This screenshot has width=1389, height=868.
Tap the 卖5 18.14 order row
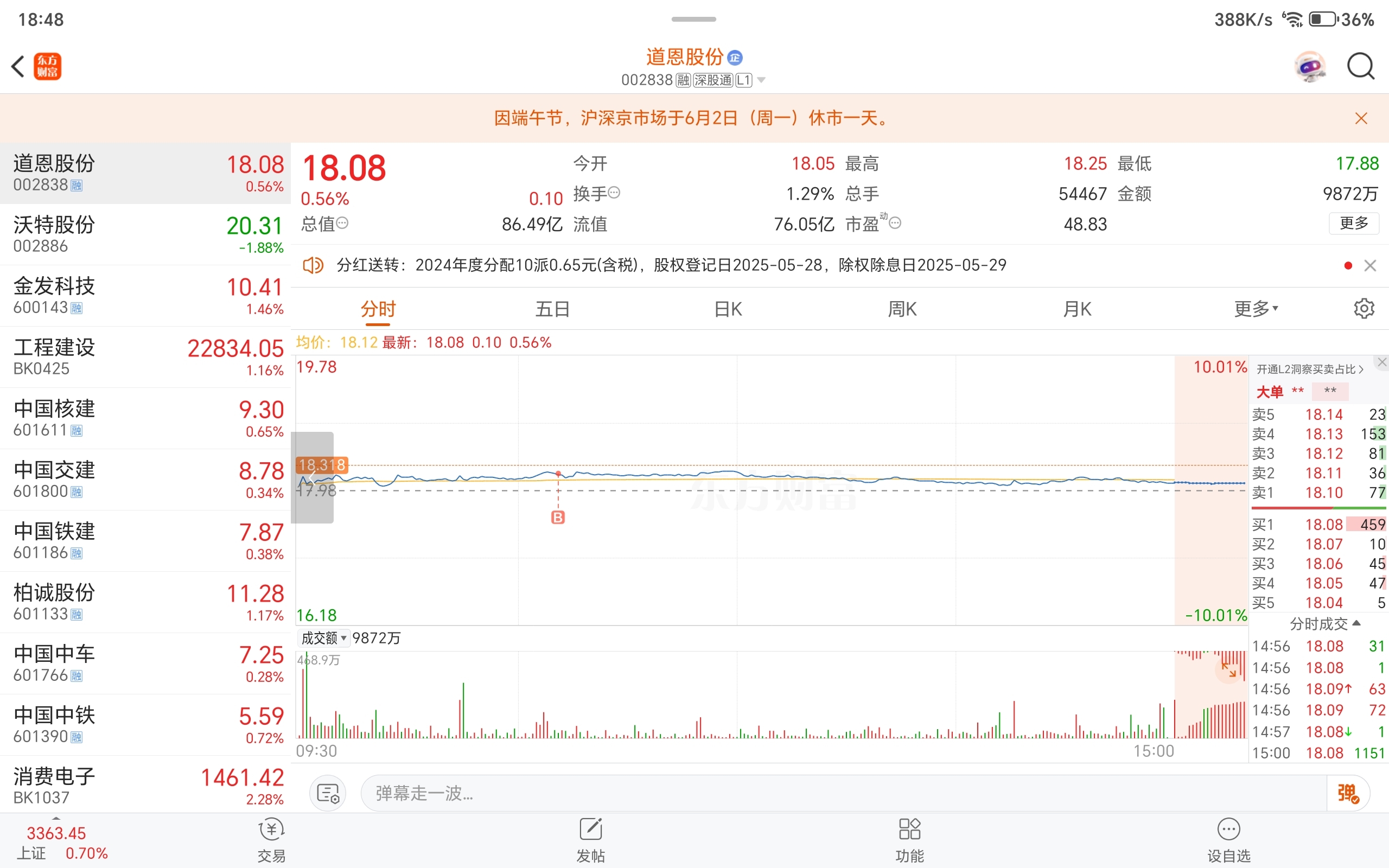click(1318, 414)
